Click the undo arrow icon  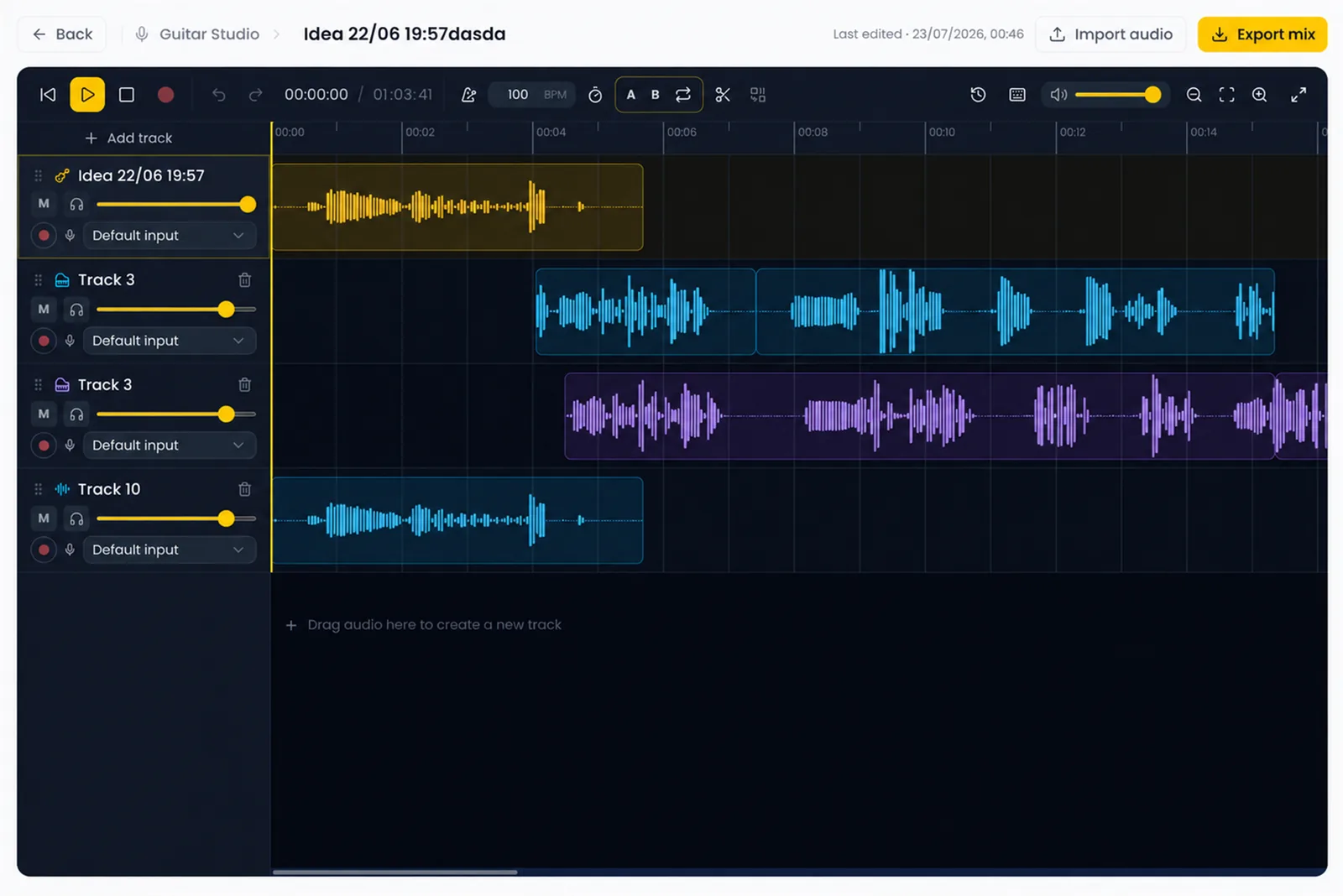[218, 95]
